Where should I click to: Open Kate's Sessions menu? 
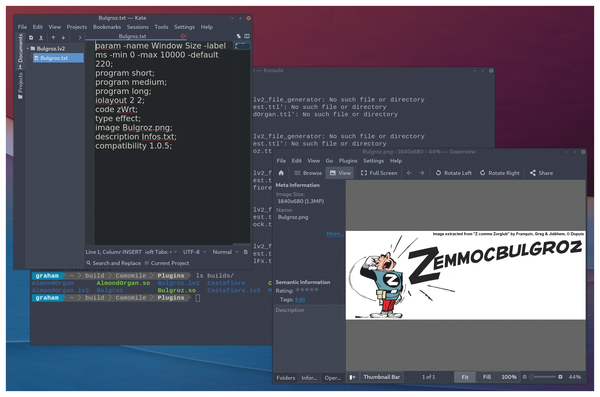click(x=137, y=27)
